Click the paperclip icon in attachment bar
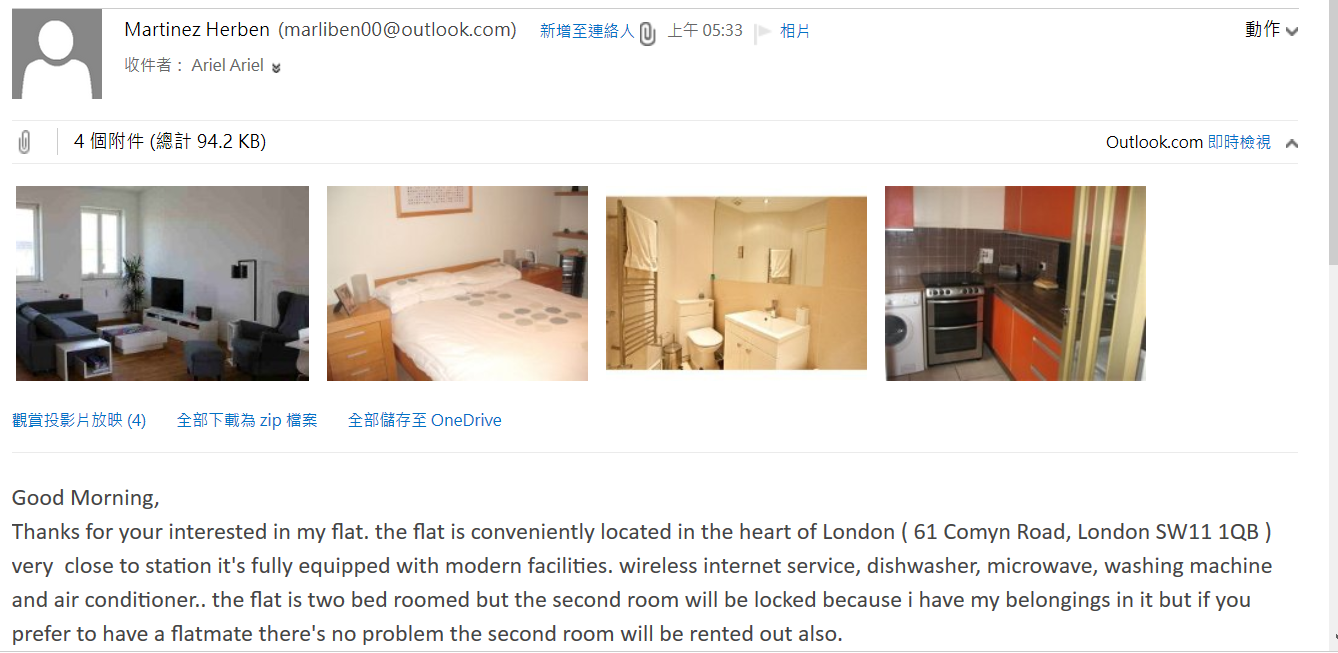1338x653 pixels. point(24,142)
